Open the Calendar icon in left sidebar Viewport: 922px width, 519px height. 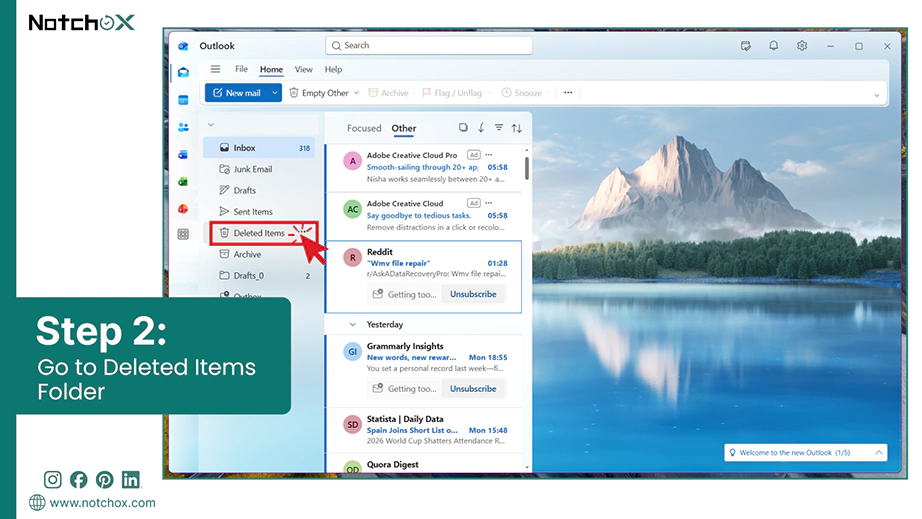(x=183, y=100)
